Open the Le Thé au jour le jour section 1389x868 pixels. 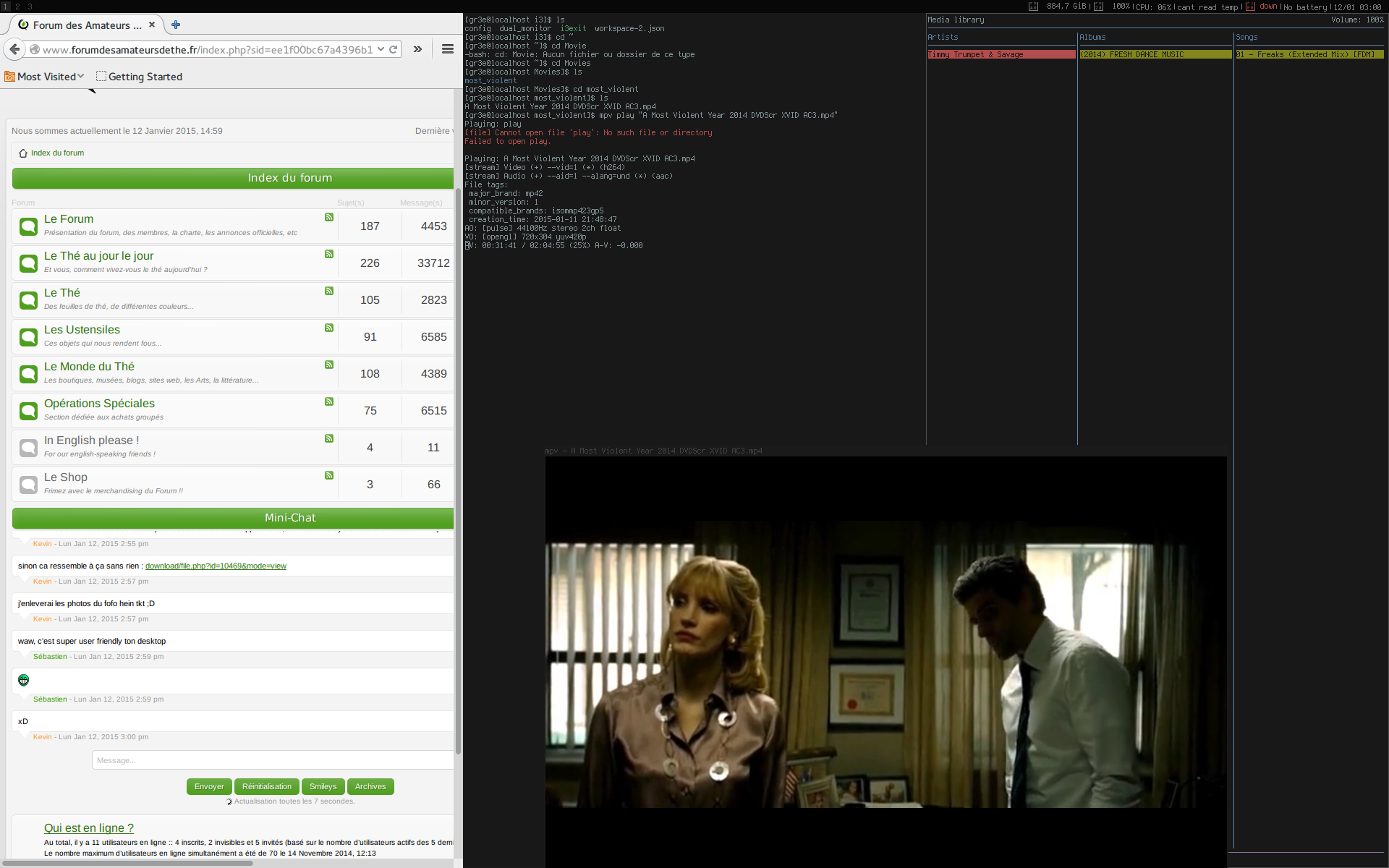click(x=98, y=256)
